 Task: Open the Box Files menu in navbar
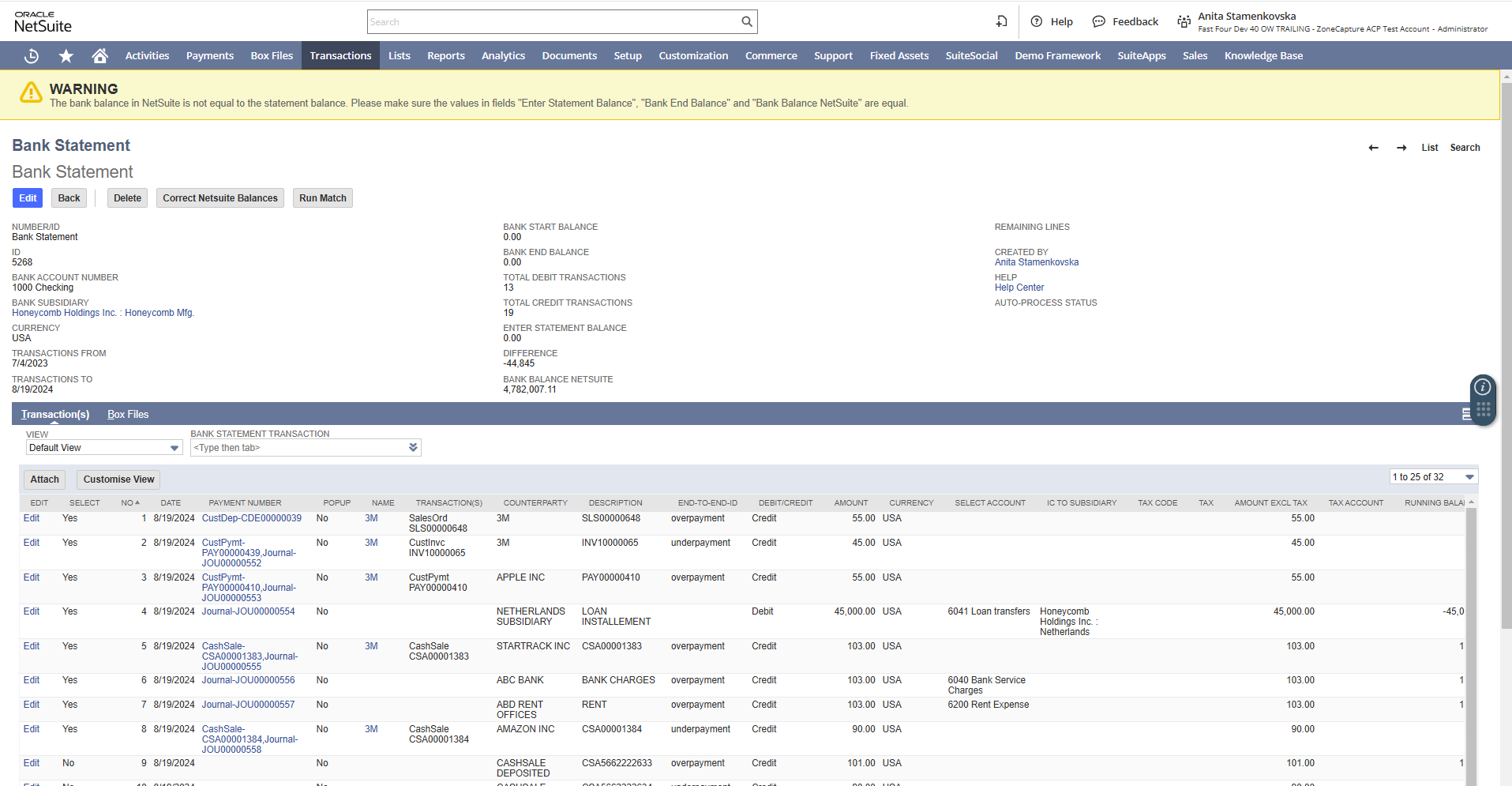272,55
